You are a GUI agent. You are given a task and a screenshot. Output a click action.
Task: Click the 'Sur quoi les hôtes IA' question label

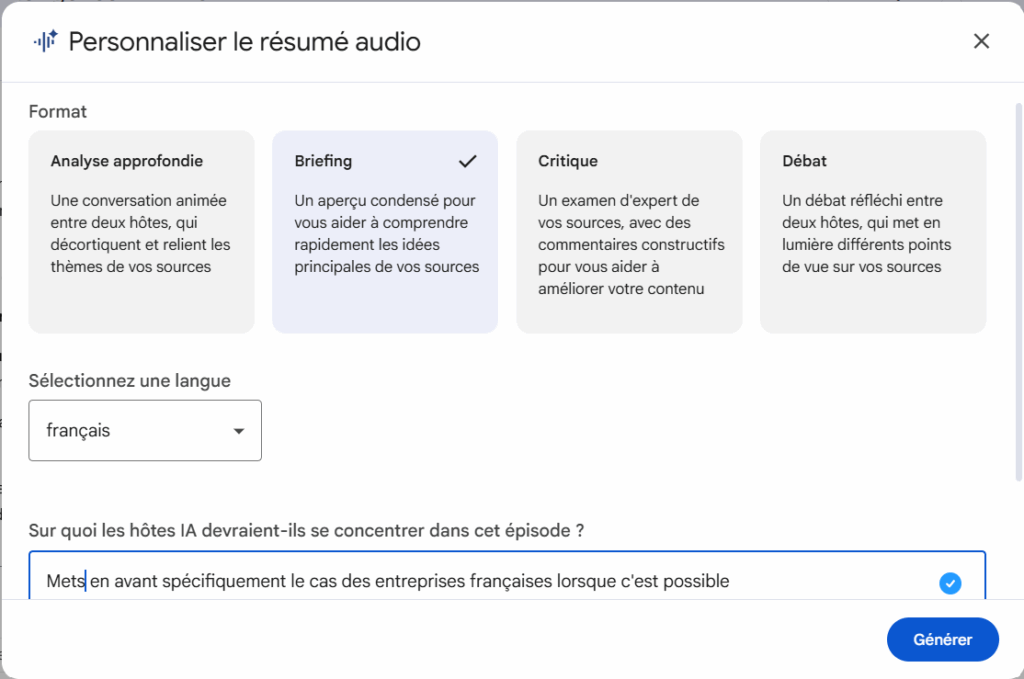click(306, 531)
